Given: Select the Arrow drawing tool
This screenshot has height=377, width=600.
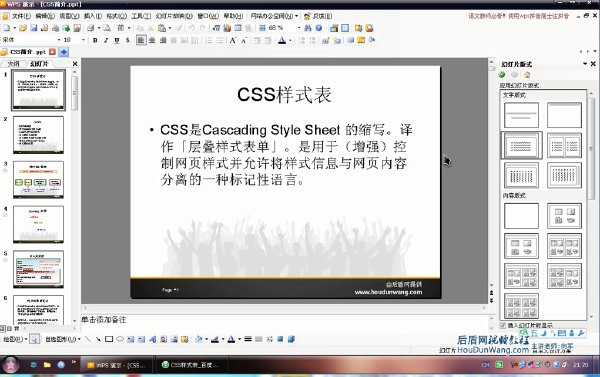Looking at the screenshot, I should [x=98, y=339].
